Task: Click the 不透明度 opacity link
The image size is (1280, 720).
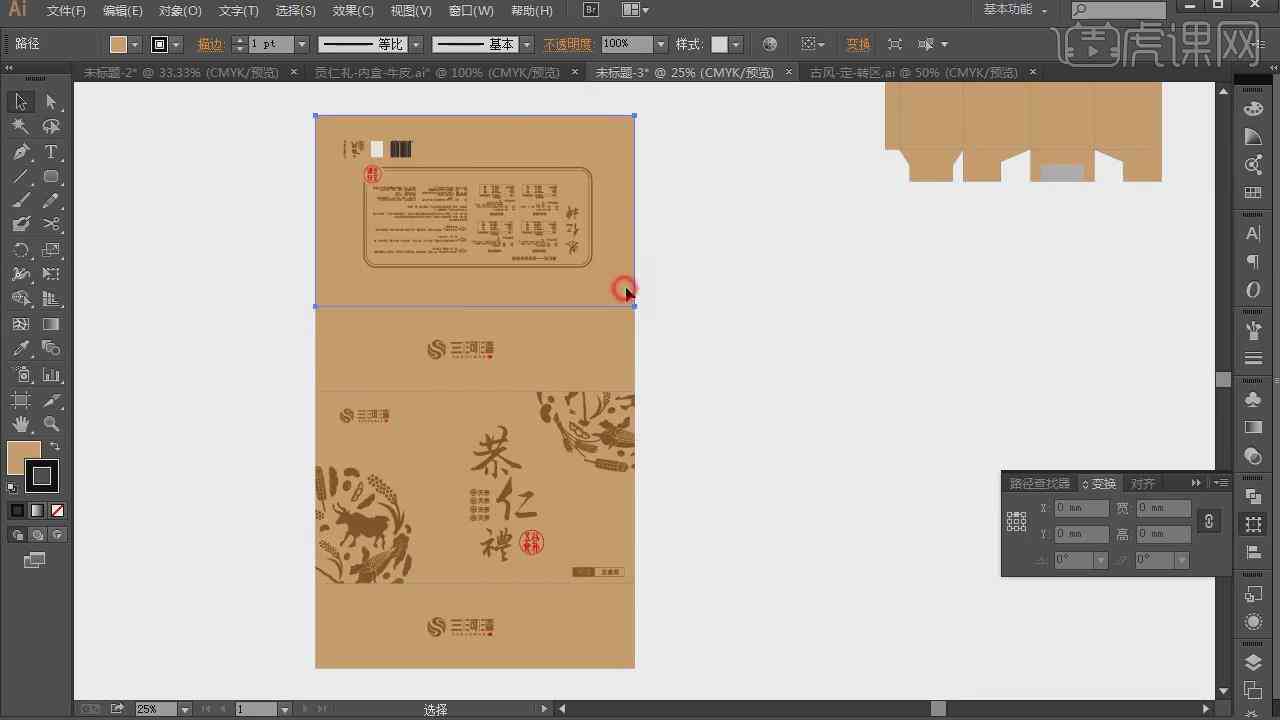Action: [568, 44]
